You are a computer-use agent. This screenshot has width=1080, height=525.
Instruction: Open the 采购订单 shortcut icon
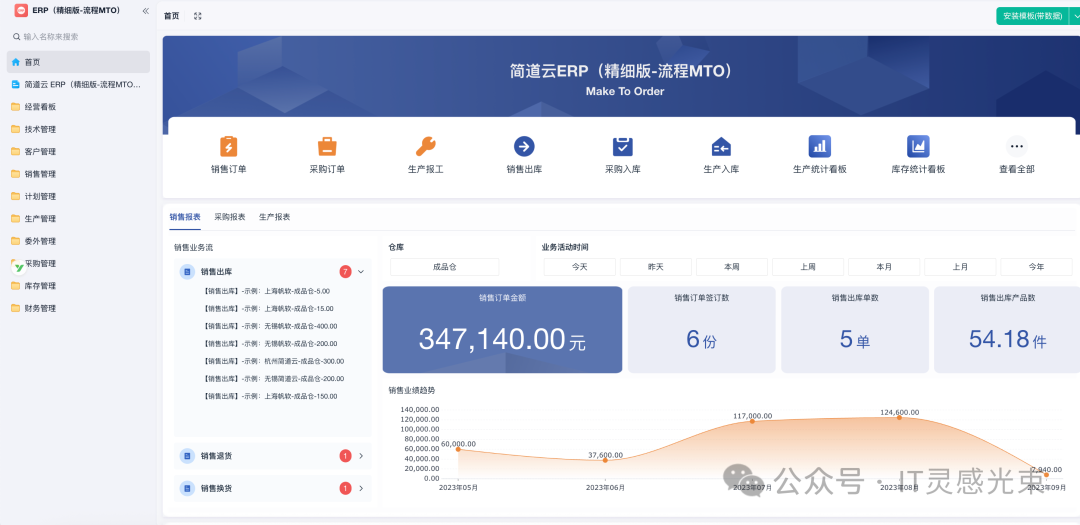327,147
